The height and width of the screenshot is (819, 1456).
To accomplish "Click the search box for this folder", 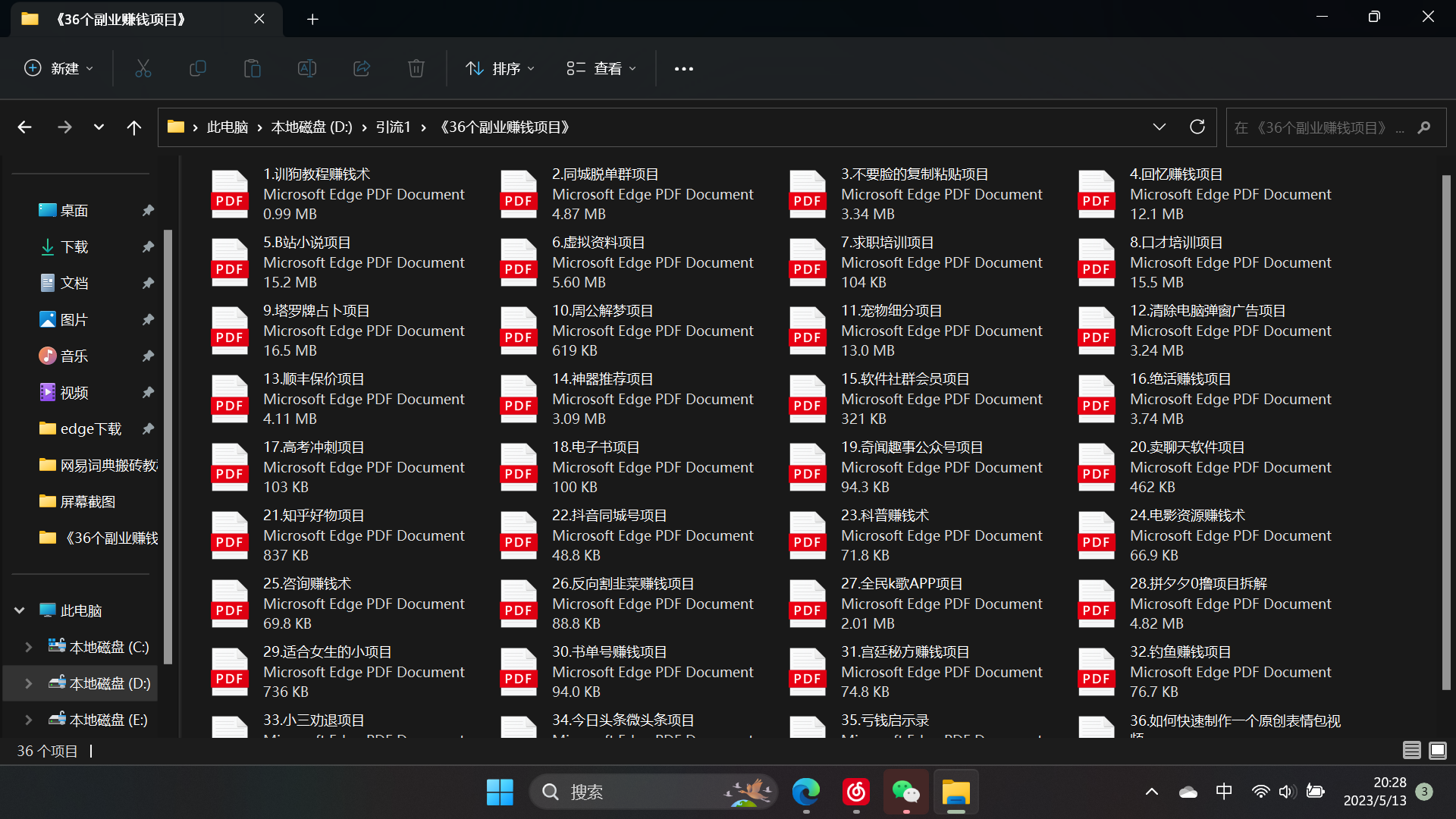I will [x=1319, y=127].
